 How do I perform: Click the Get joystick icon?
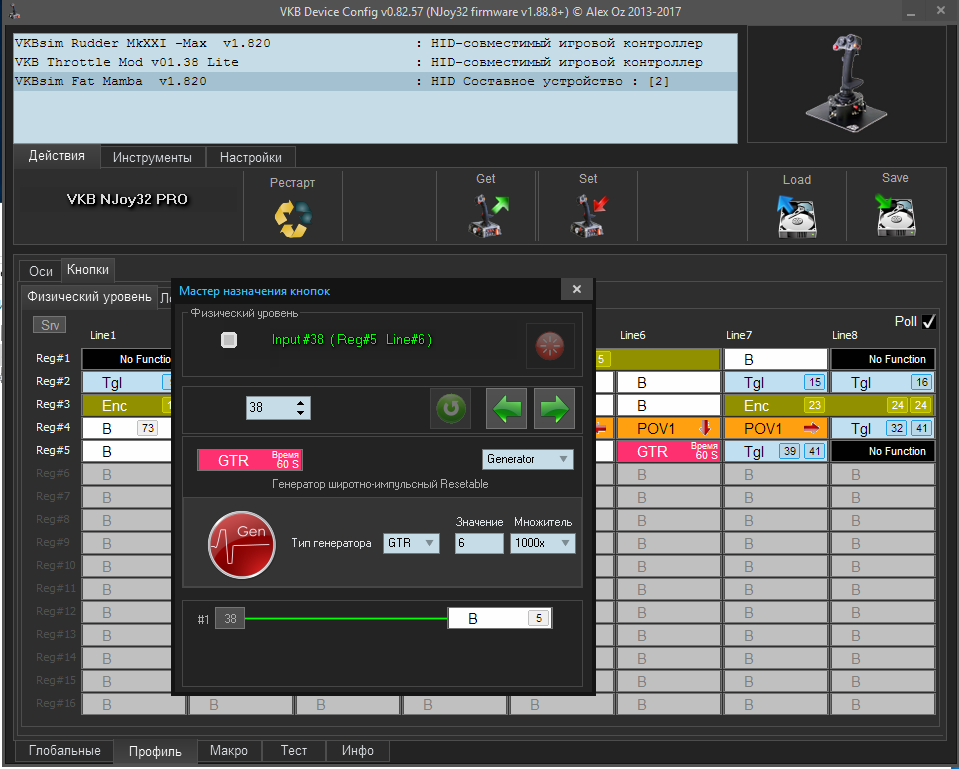(x=487, y=215)
